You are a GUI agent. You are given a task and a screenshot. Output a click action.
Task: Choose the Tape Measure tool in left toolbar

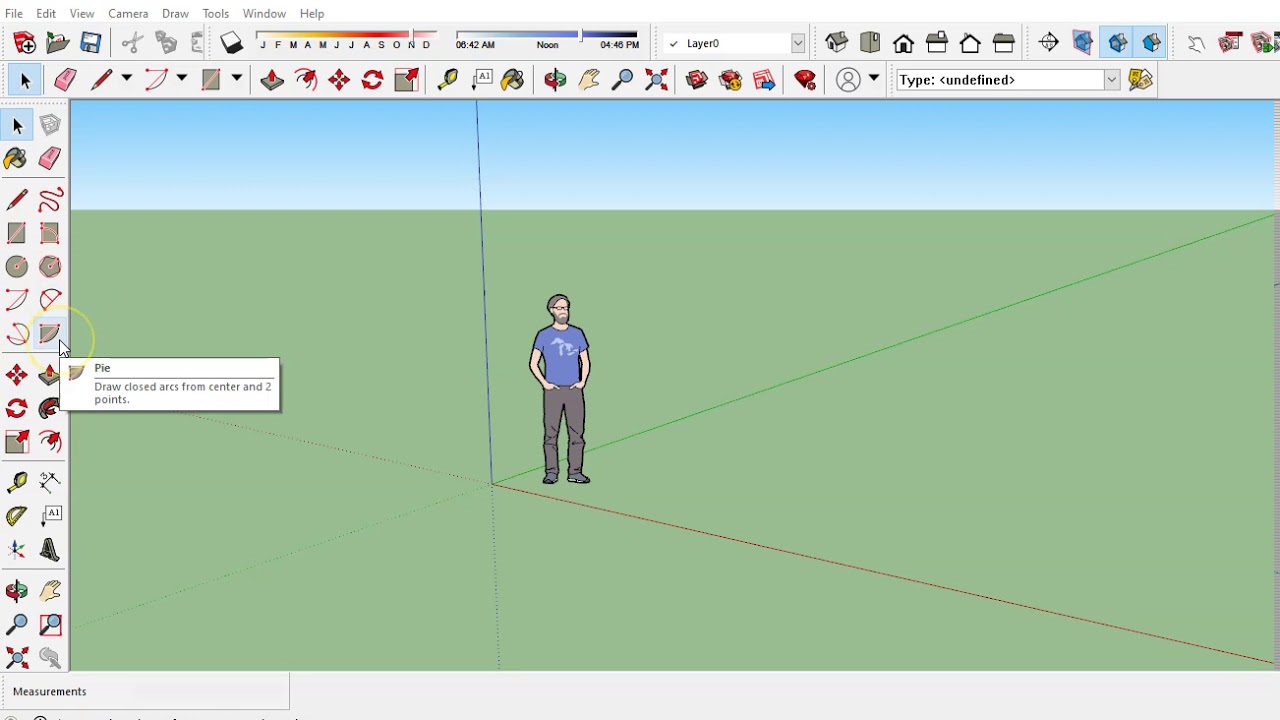(x=17, y=483)
